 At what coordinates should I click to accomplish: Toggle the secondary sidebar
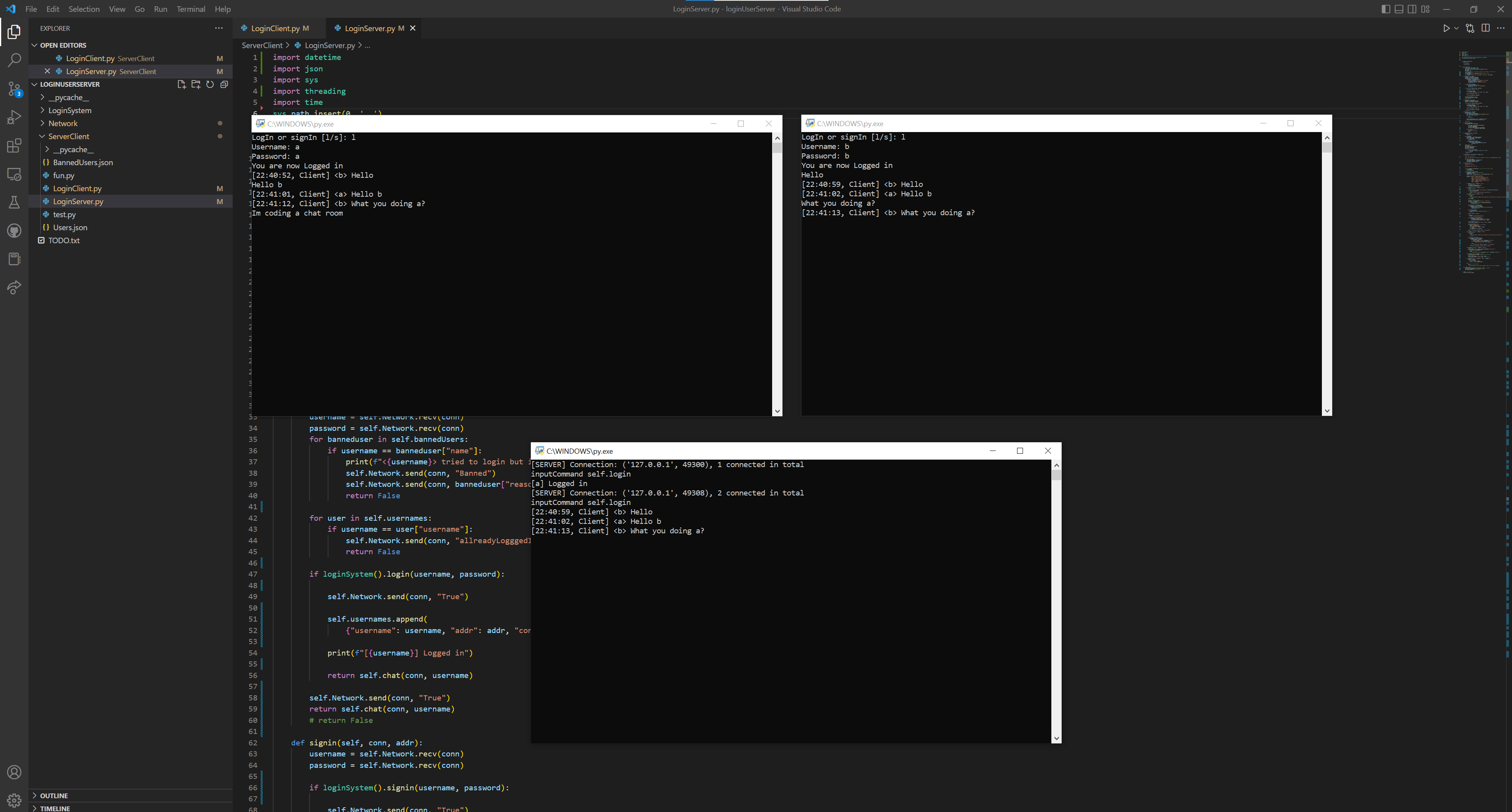1411,9
